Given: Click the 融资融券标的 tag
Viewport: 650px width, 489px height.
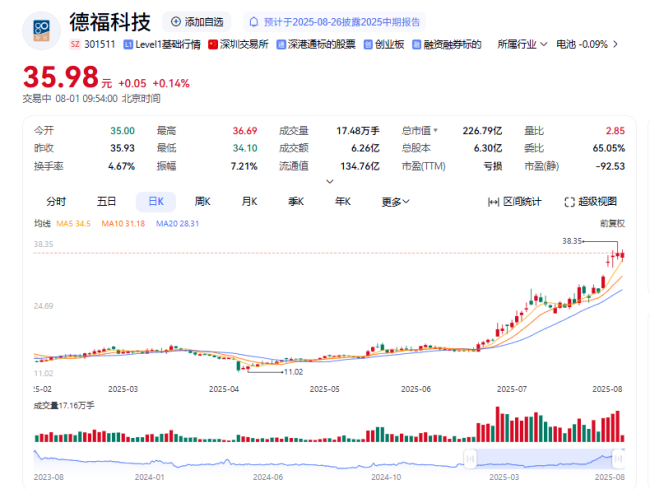Looking at the screenshot, I should (445, 45).
